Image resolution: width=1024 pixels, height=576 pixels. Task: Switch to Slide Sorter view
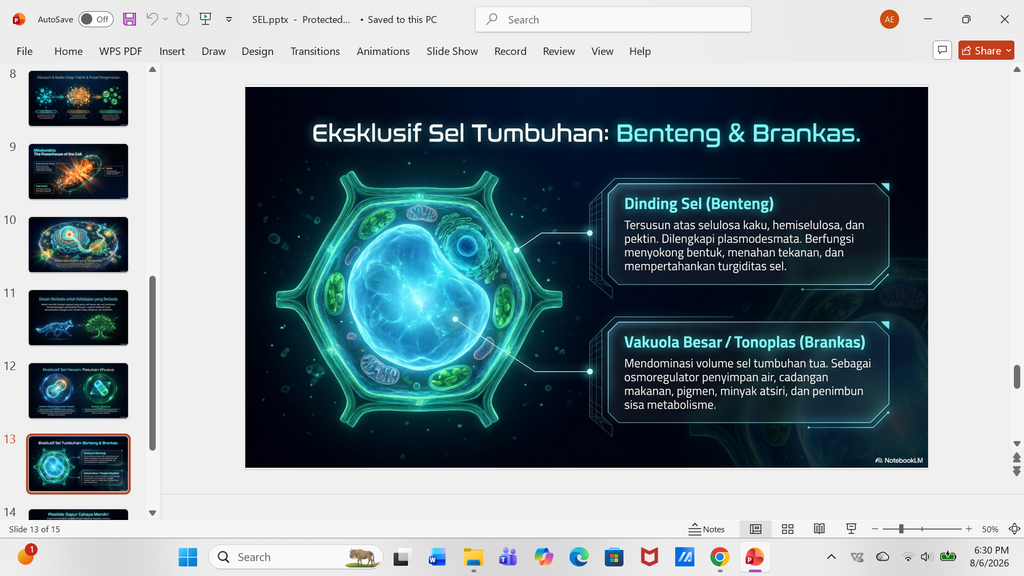click(788, 529)
